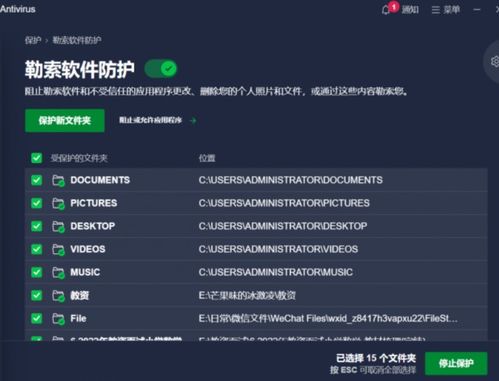This screenshot has width=499, height=381.
Task: Open the hamburger menu icon
Action: click(435, 10)
